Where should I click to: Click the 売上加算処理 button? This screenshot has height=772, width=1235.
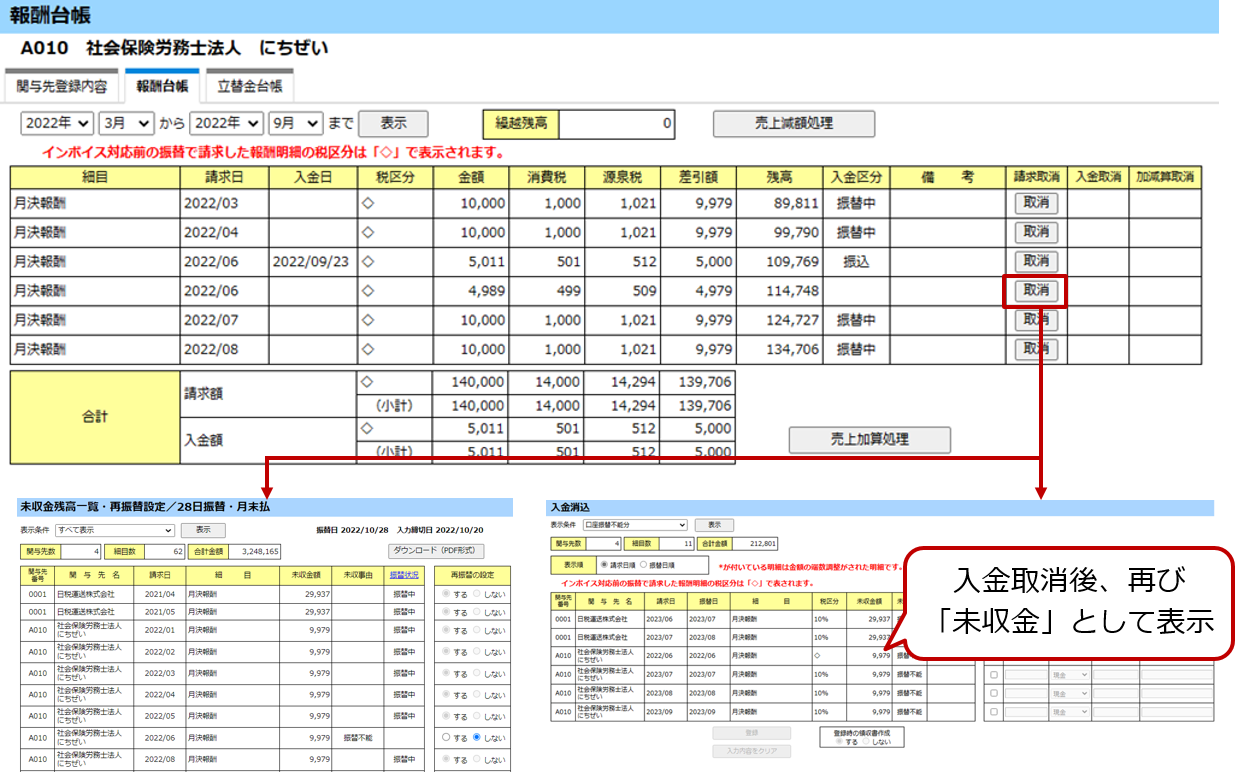[x=869, y=440]
